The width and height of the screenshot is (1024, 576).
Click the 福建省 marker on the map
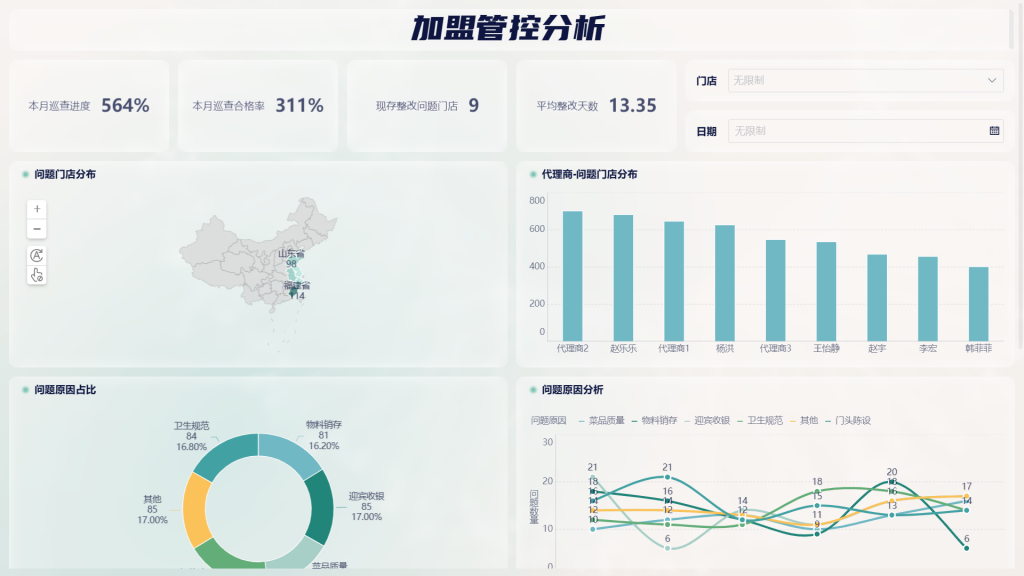[x=294, y=289]
